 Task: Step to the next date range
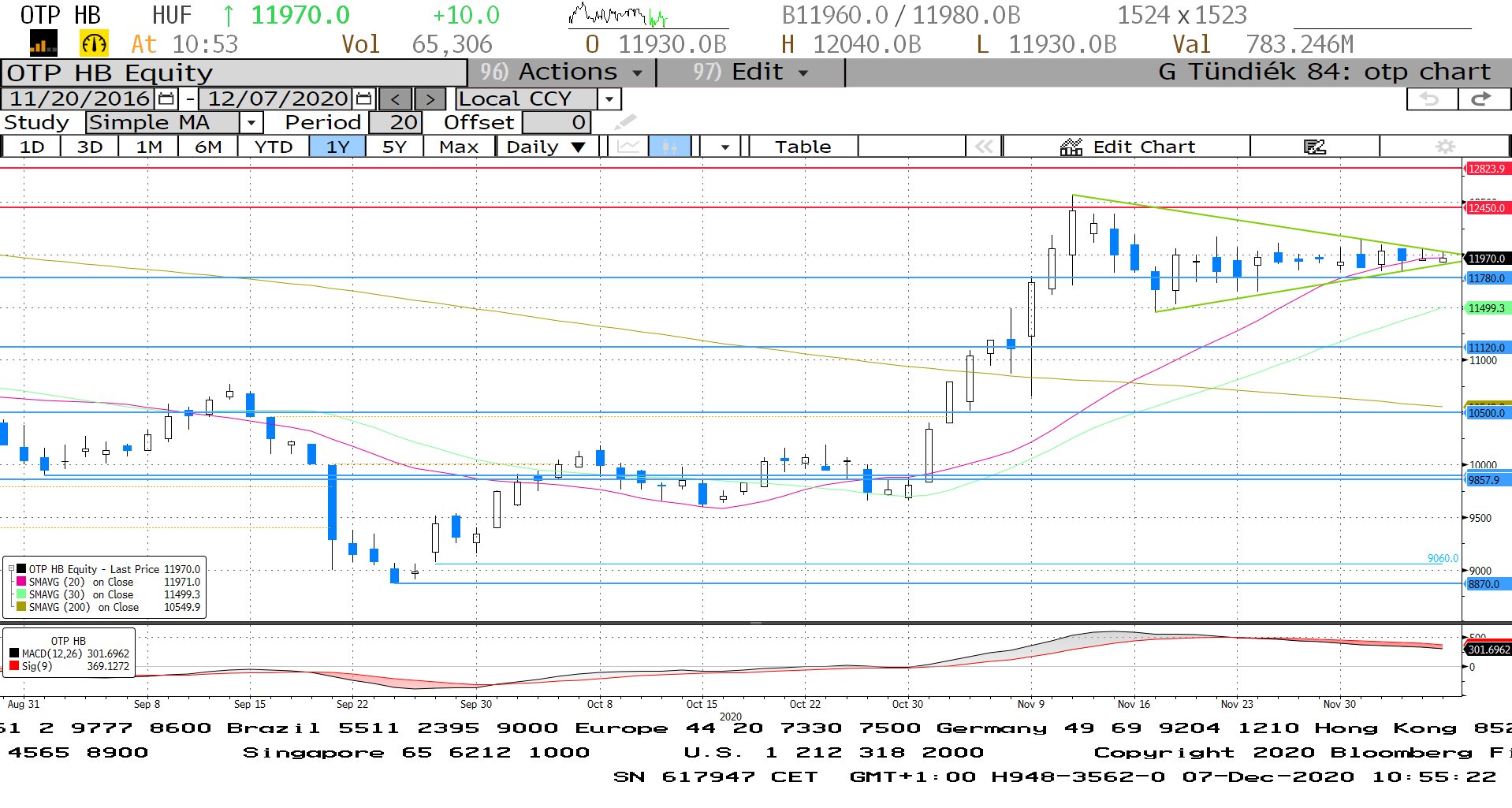(430, 99)
